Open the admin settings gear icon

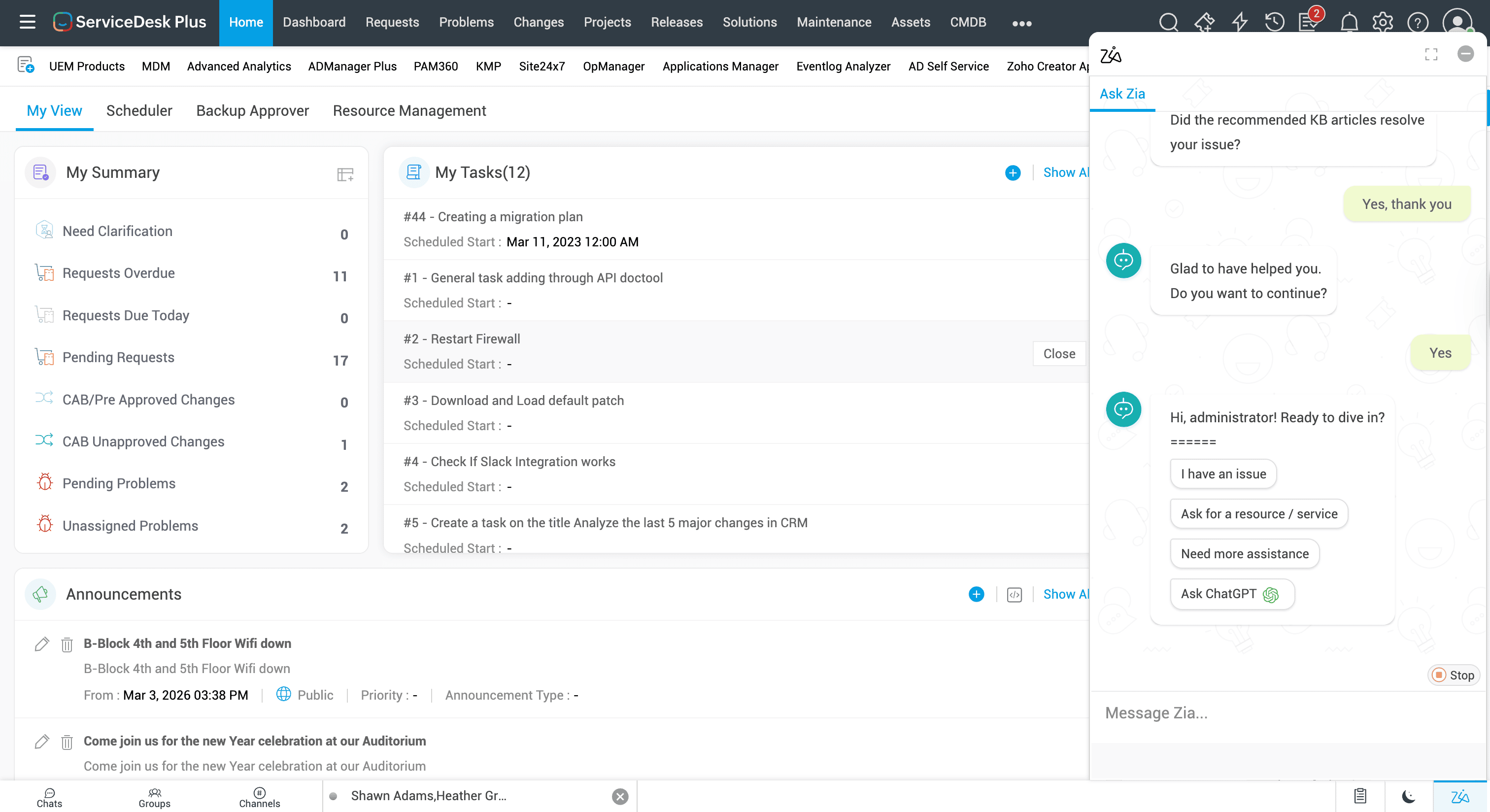[1383, 22]
